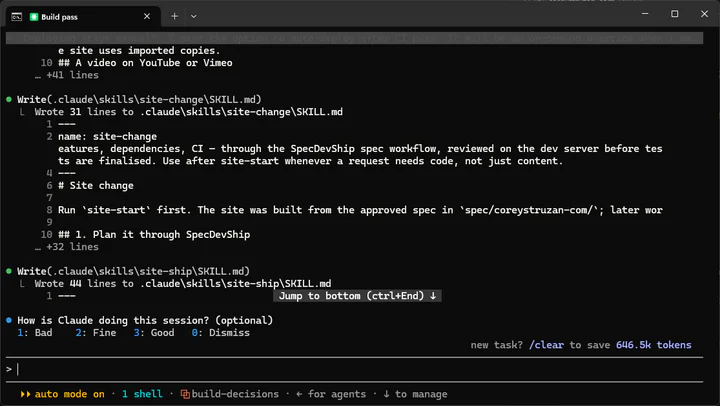Screen dimensions: 720x406
Task: Click the Write site-ship SKILL.md header line
Action: pos(134,271)
